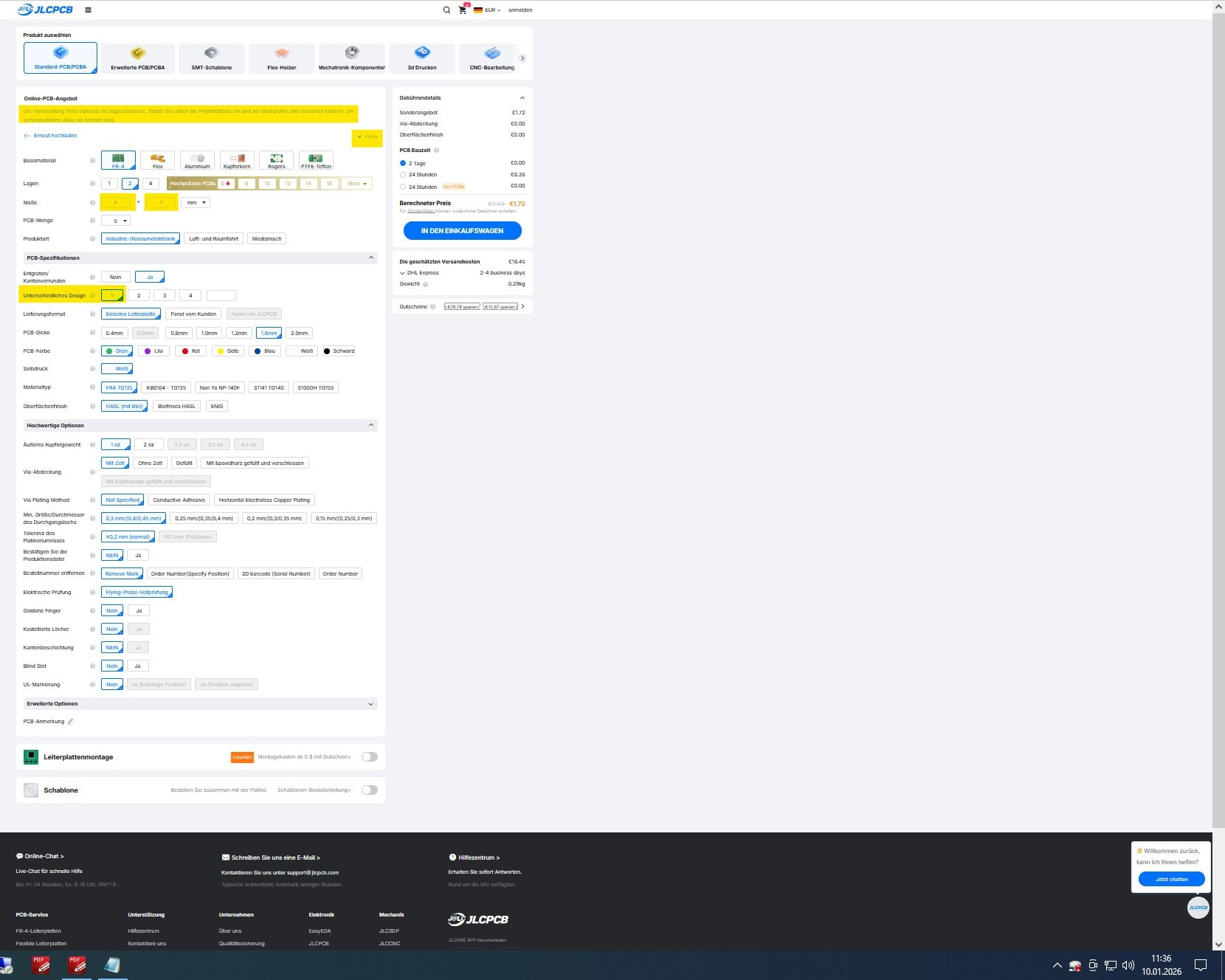Screen dimensions: 1225x980
Task: Click the product carousel next arrow
Action: [522, 58]
